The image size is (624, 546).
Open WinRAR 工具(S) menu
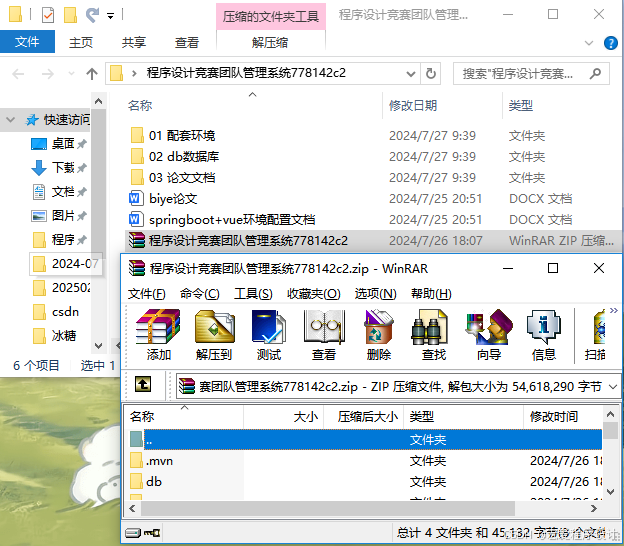tap(253, 294)
